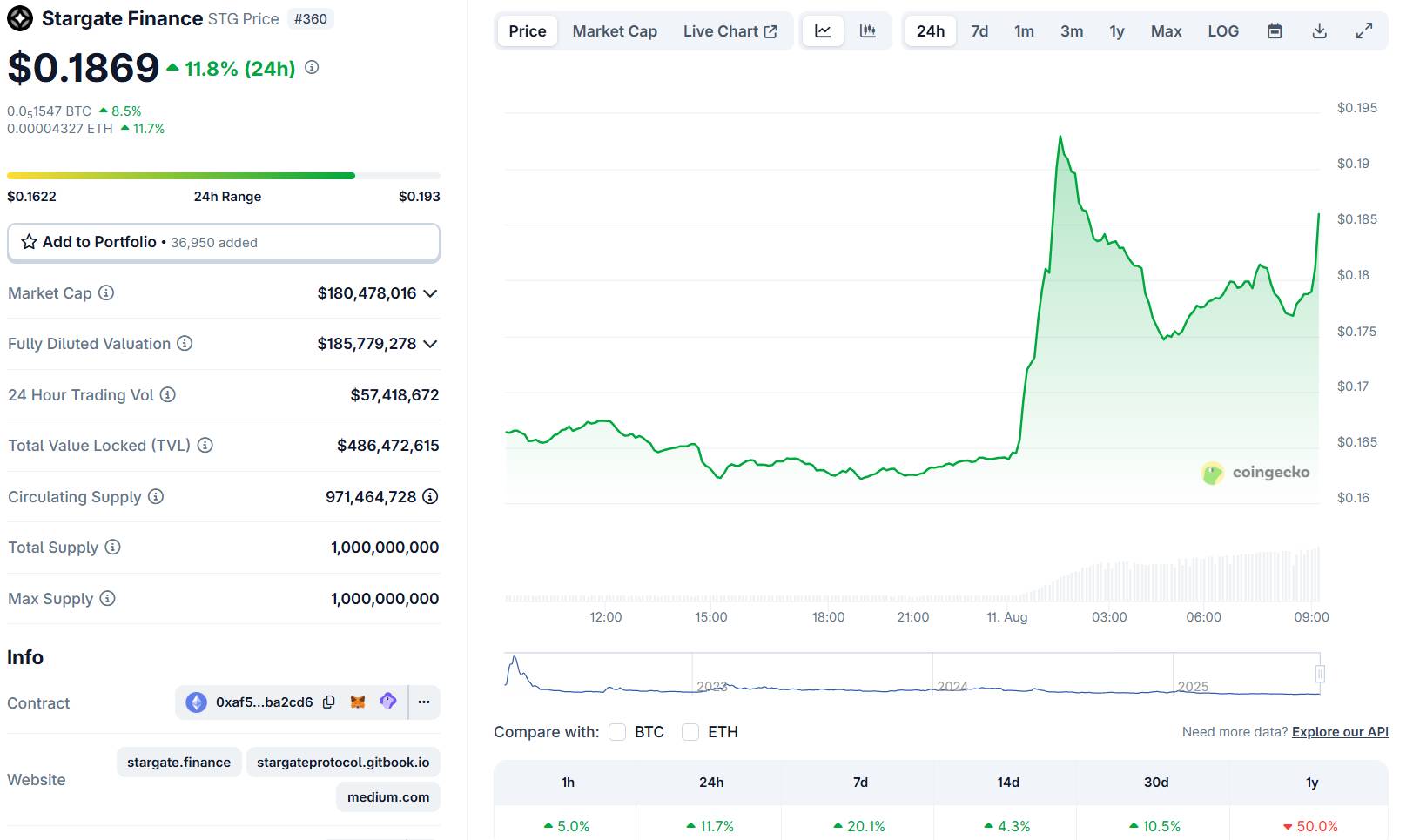Enable BTC comparison checkbox
Screen dimensions: 1413x840
click(x=617, y=732)
